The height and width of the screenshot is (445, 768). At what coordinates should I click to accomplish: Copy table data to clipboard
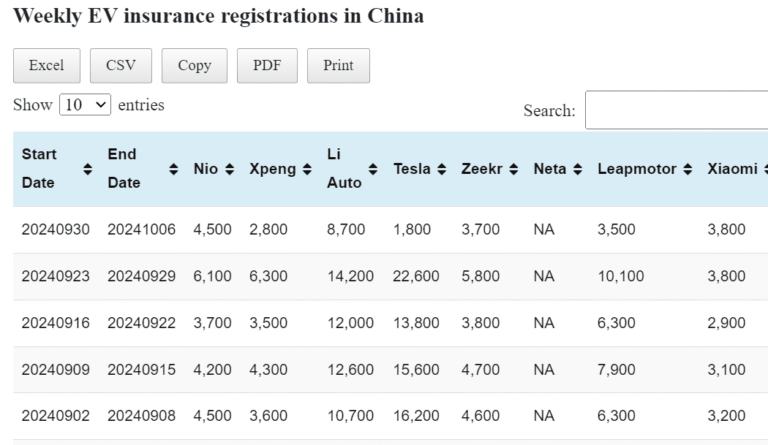(x=194, y=66)
